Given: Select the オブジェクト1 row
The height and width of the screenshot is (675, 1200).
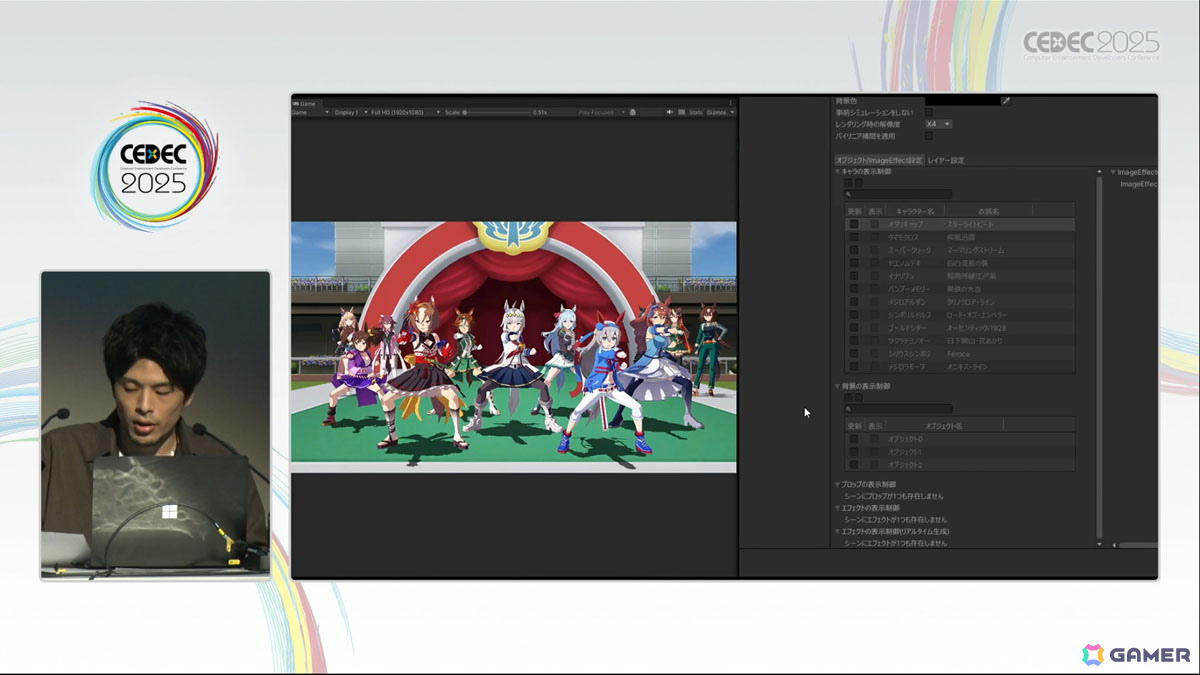Looking at the screenshot, I should [x=960, y=452].
